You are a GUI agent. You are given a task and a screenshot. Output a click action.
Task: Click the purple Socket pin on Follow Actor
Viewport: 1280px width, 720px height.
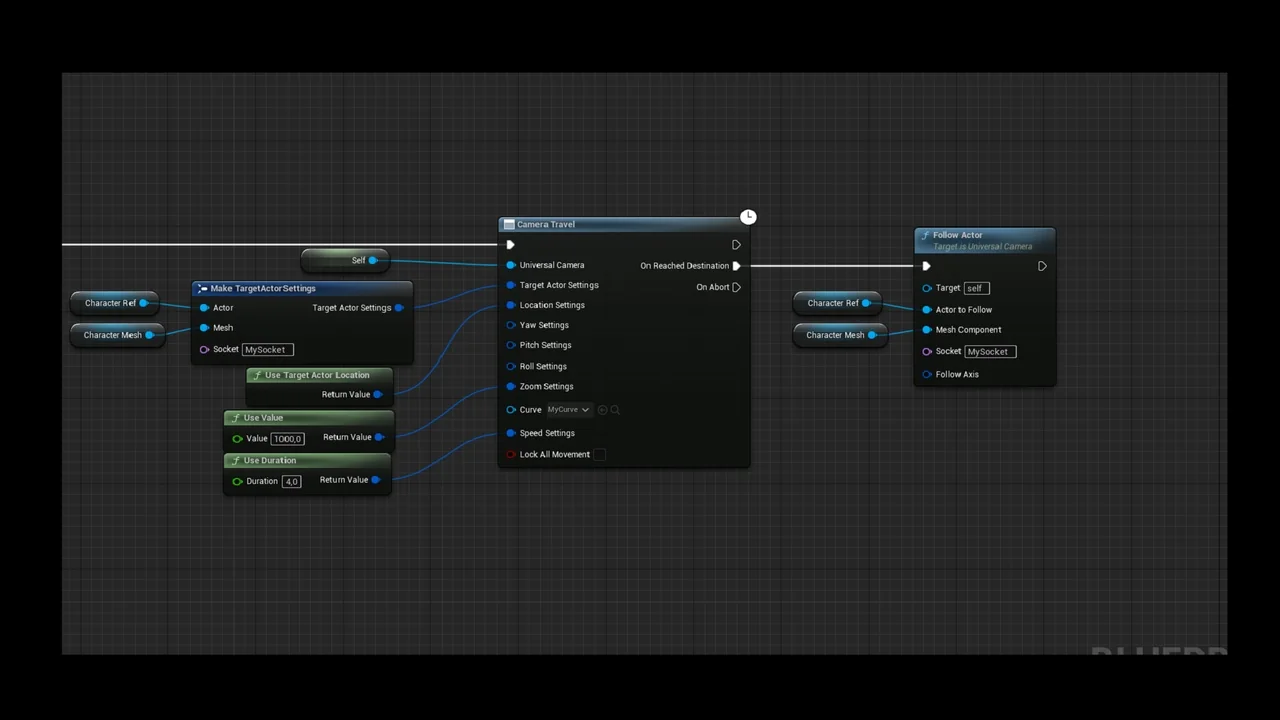[x=927, y=351]
